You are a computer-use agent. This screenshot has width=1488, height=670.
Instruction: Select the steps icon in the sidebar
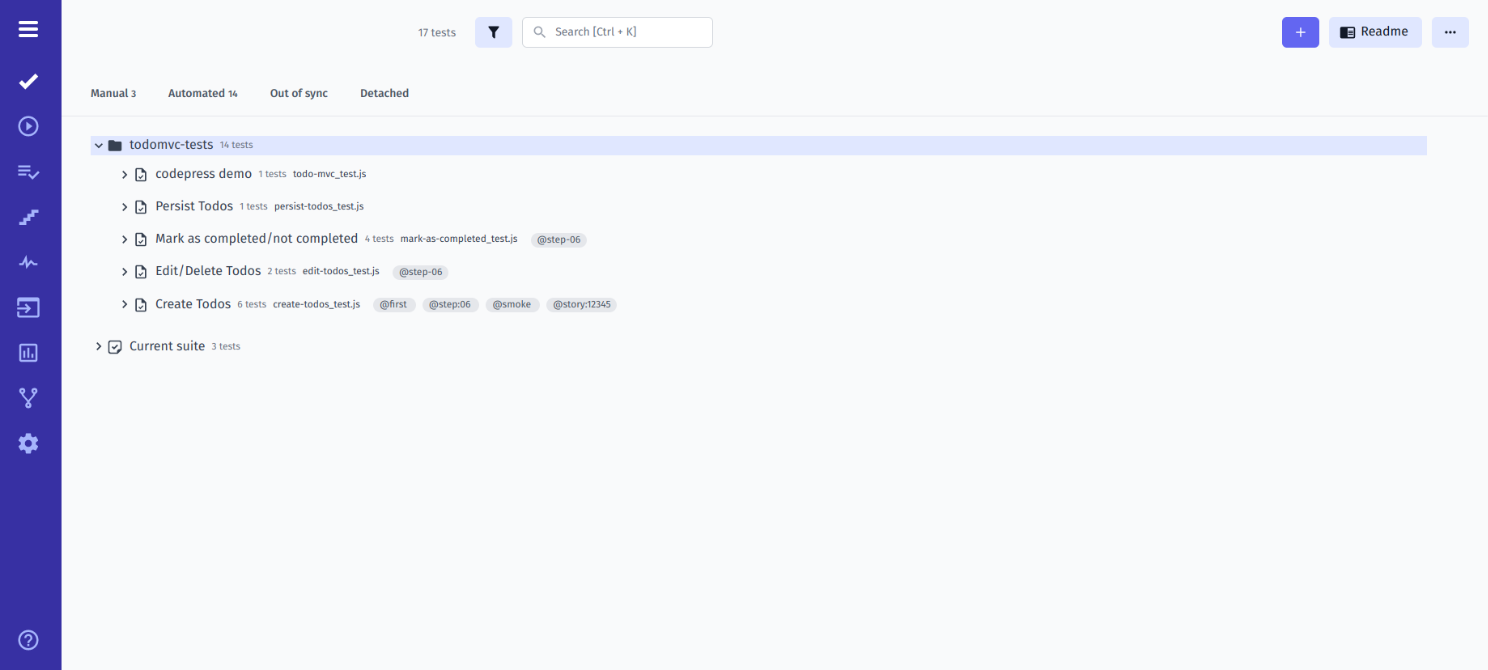28,217
